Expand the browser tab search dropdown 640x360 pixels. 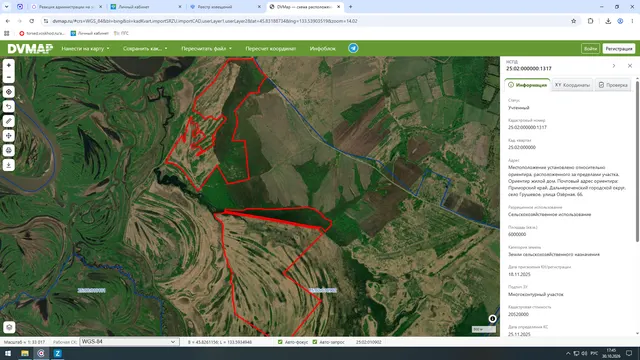tap(7, 7)
